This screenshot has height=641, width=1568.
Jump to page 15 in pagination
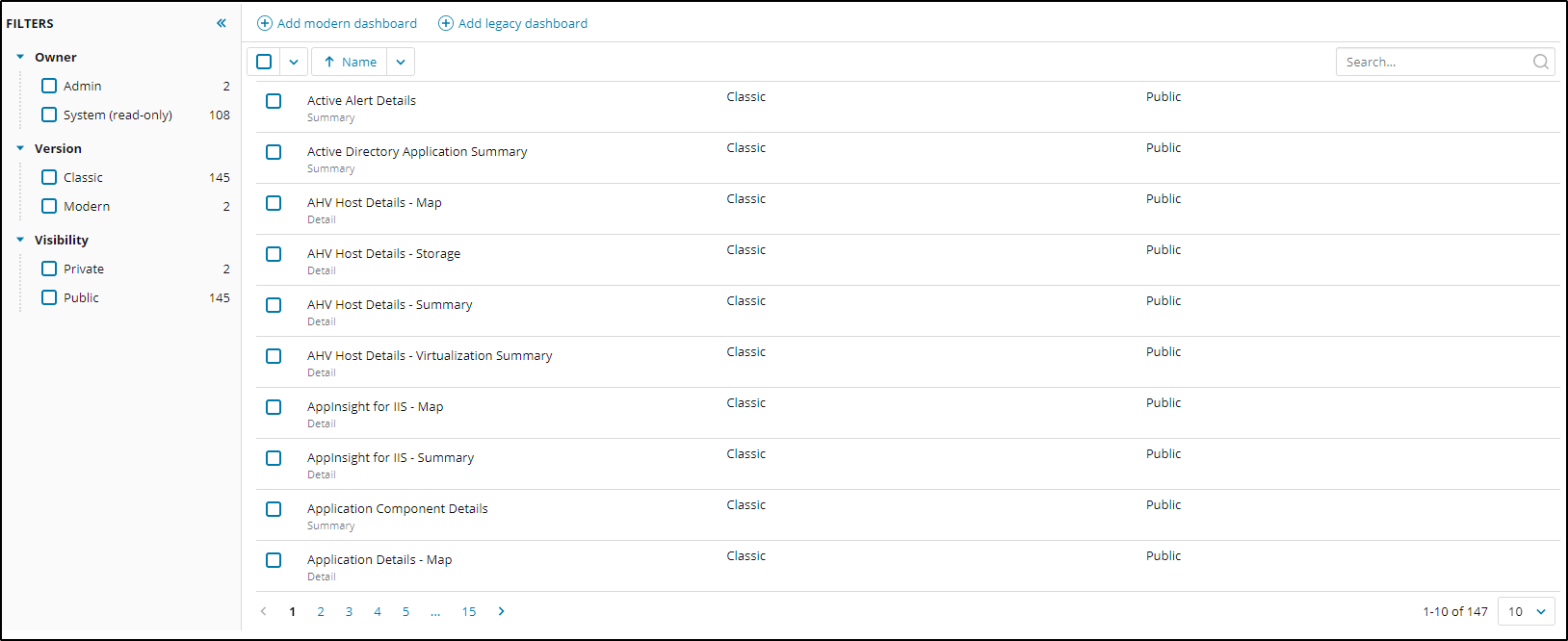469,611
